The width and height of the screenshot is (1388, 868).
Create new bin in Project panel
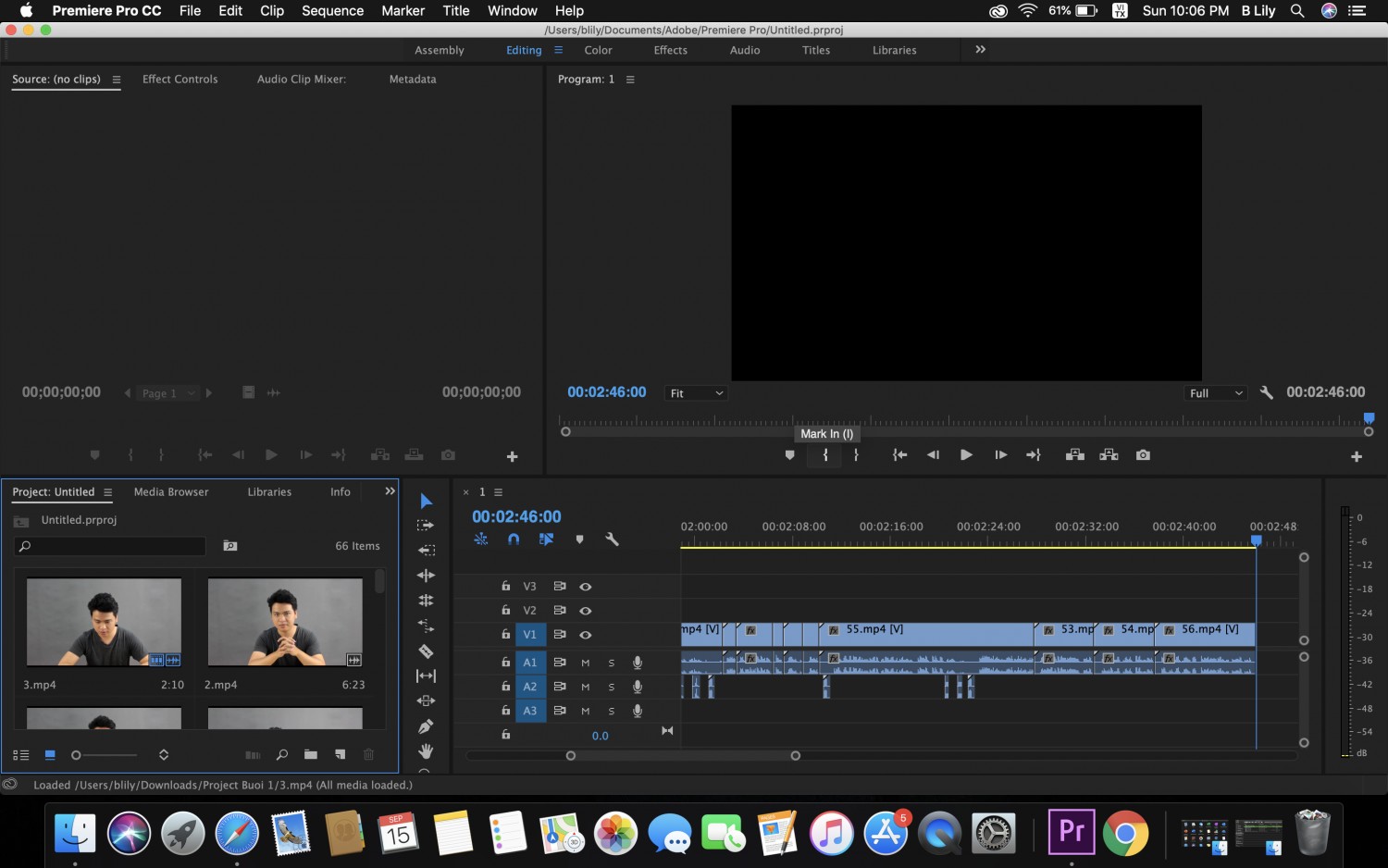tap(311, 755)
